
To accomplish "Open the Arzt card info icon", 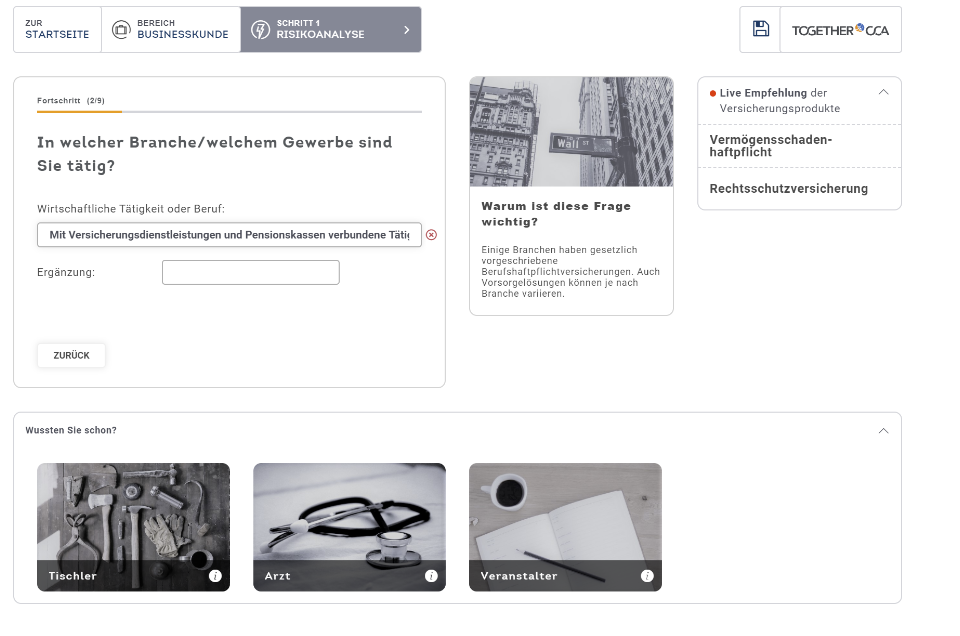I will coord(431,576).
